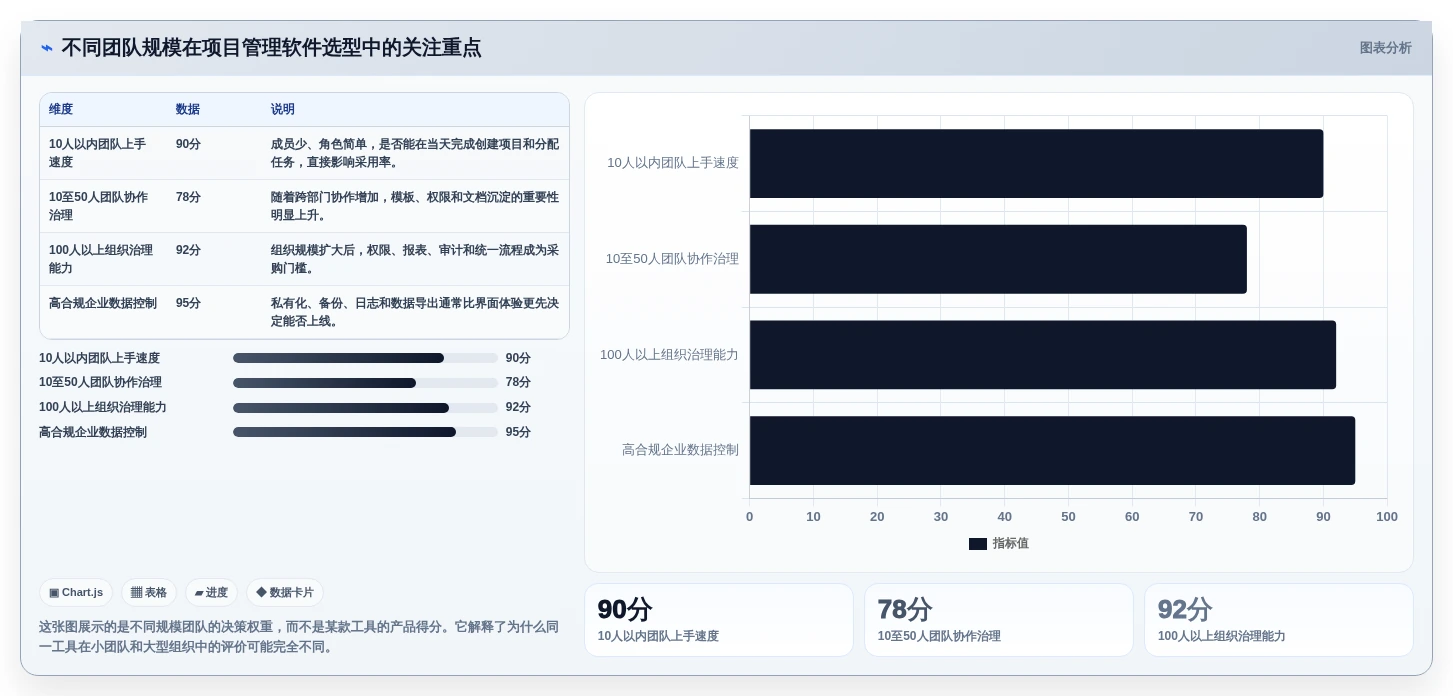The height and width of the screenshot is (696, 1453).
Task: Click the 说明 column header
Action: tap(283, 109)
